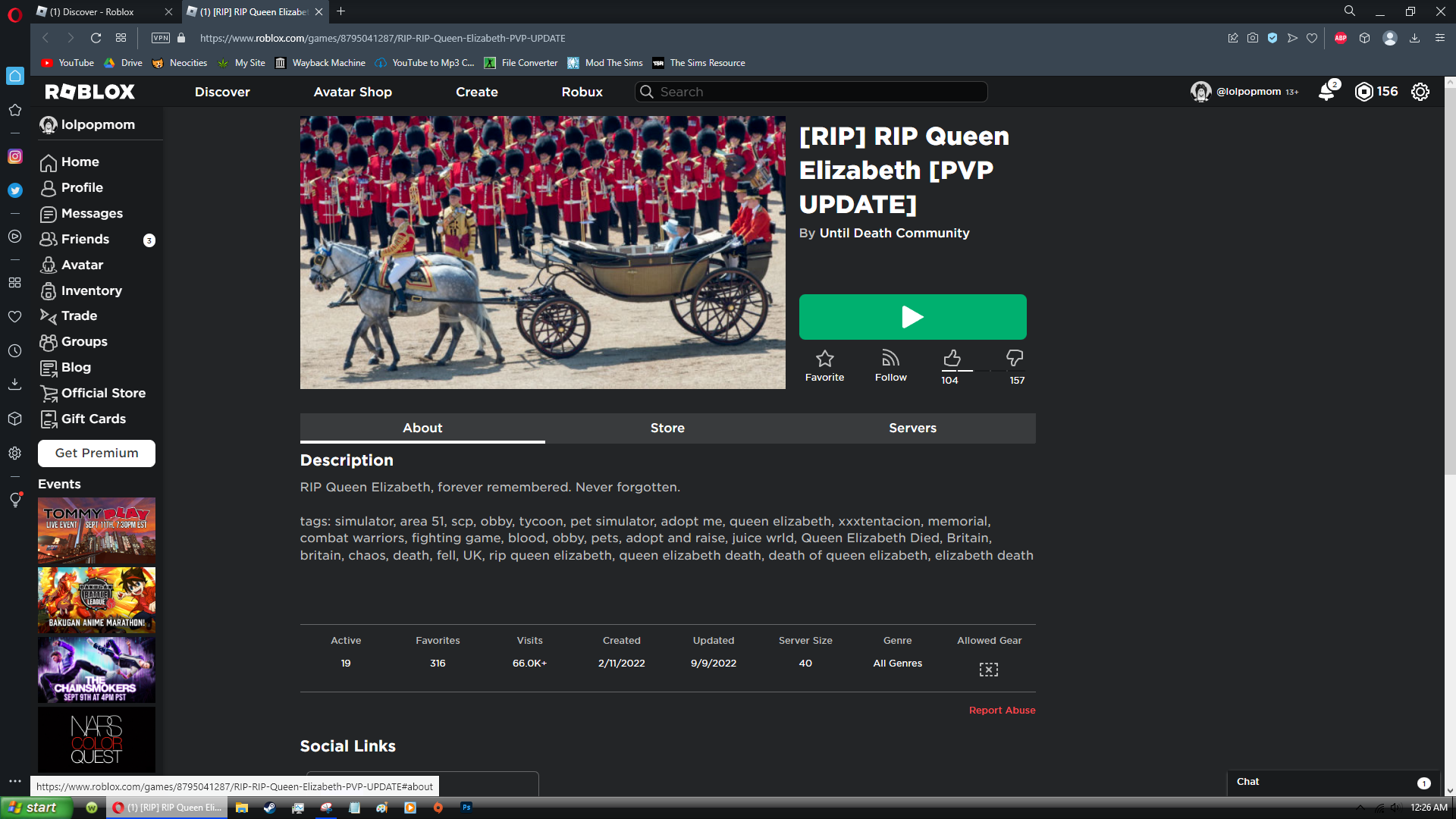The image size is (1456, 819).
Task: Switch to the Servers tab
Action: [912, 428]
